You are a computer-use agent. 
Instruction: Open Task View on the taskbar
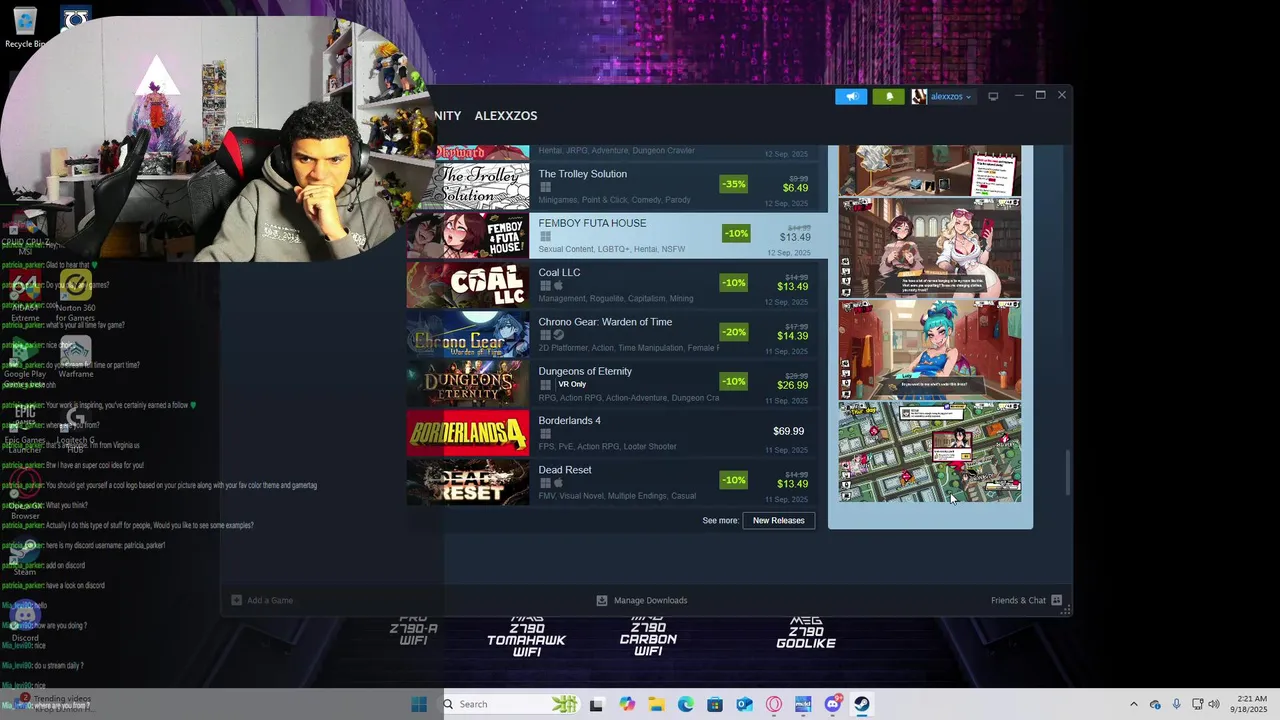click(x=596, y=704)
